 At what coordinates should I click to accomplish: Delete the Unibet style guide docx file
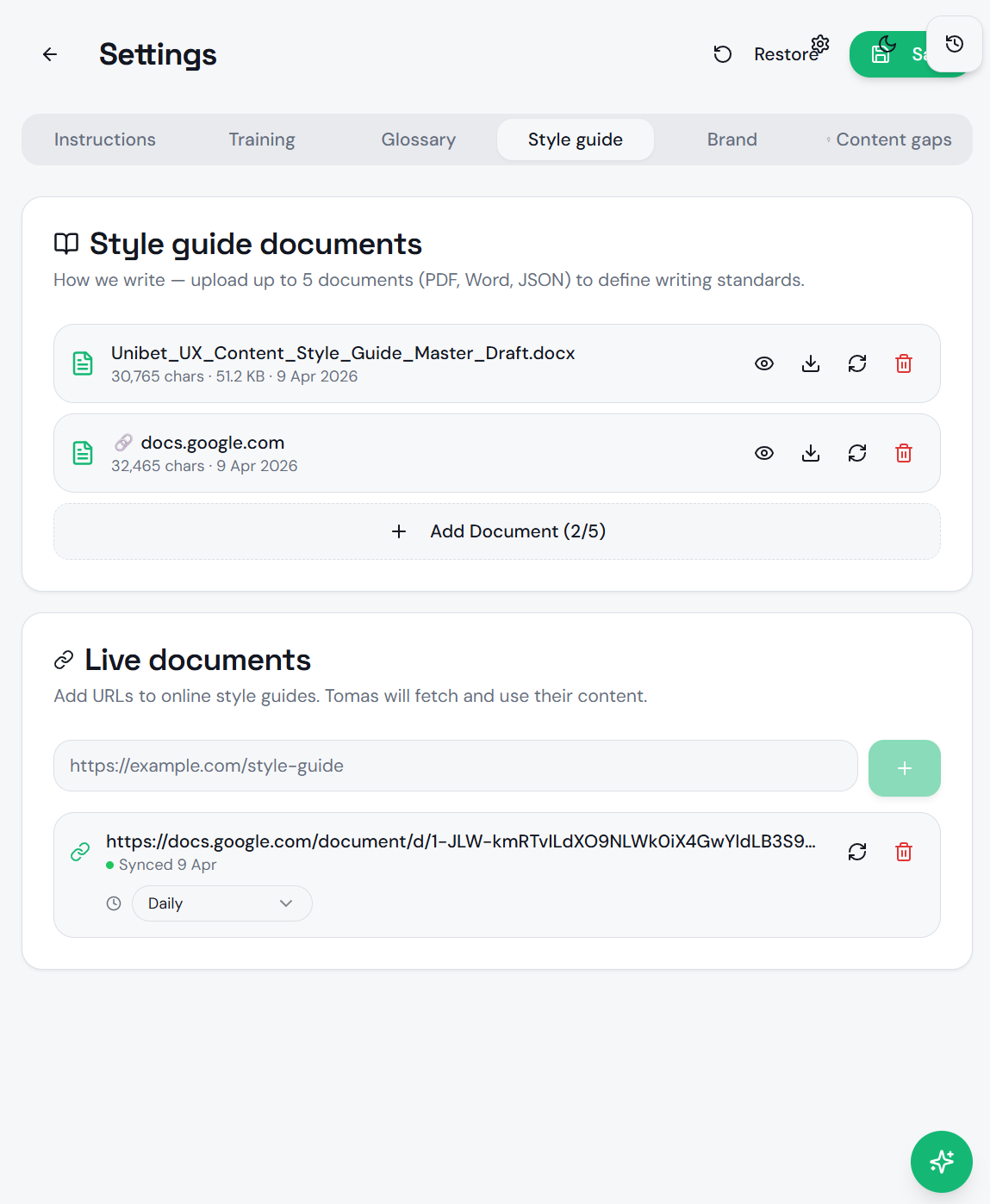(x=903, y=363)
